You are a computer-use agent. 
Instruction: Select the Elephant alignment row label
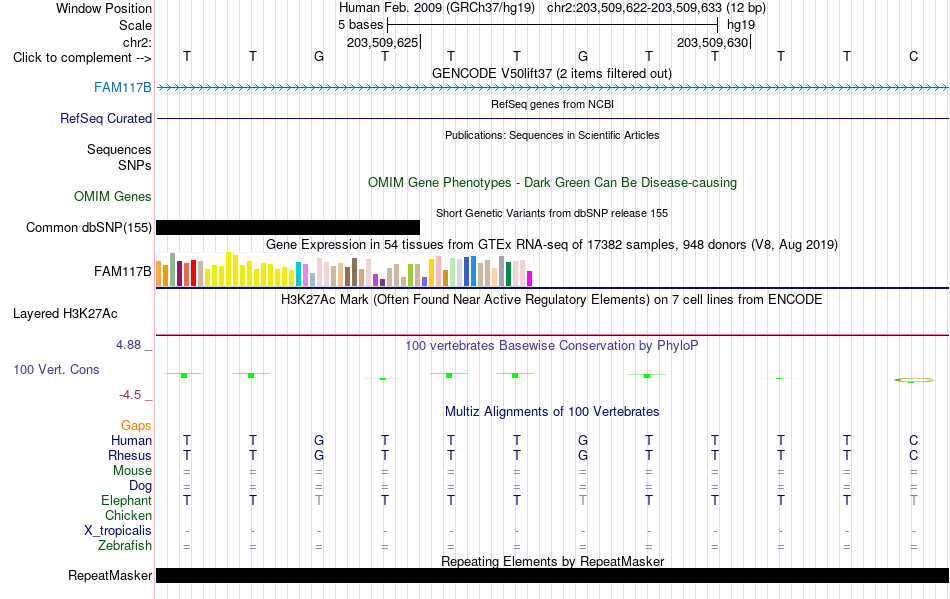point(126,500)
